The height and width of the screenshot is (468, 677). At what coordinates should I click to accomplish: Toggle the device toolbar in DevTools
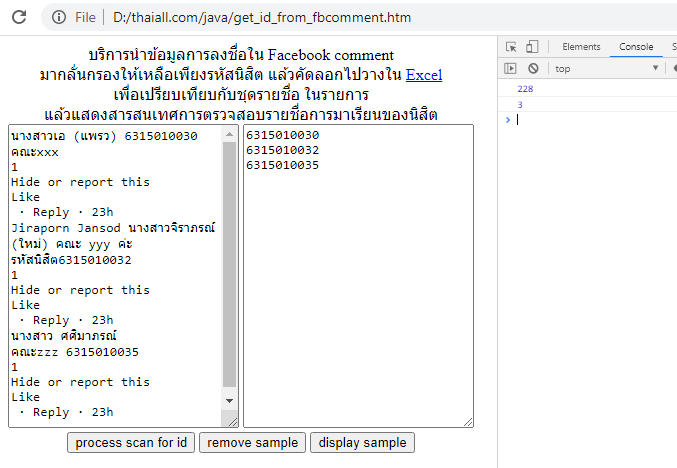(531, 47)
